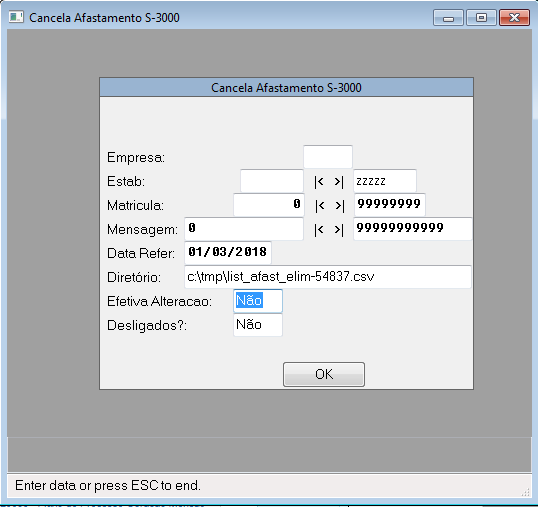Click the first-value arrow icon in Mensagem row

pos(319,229)
